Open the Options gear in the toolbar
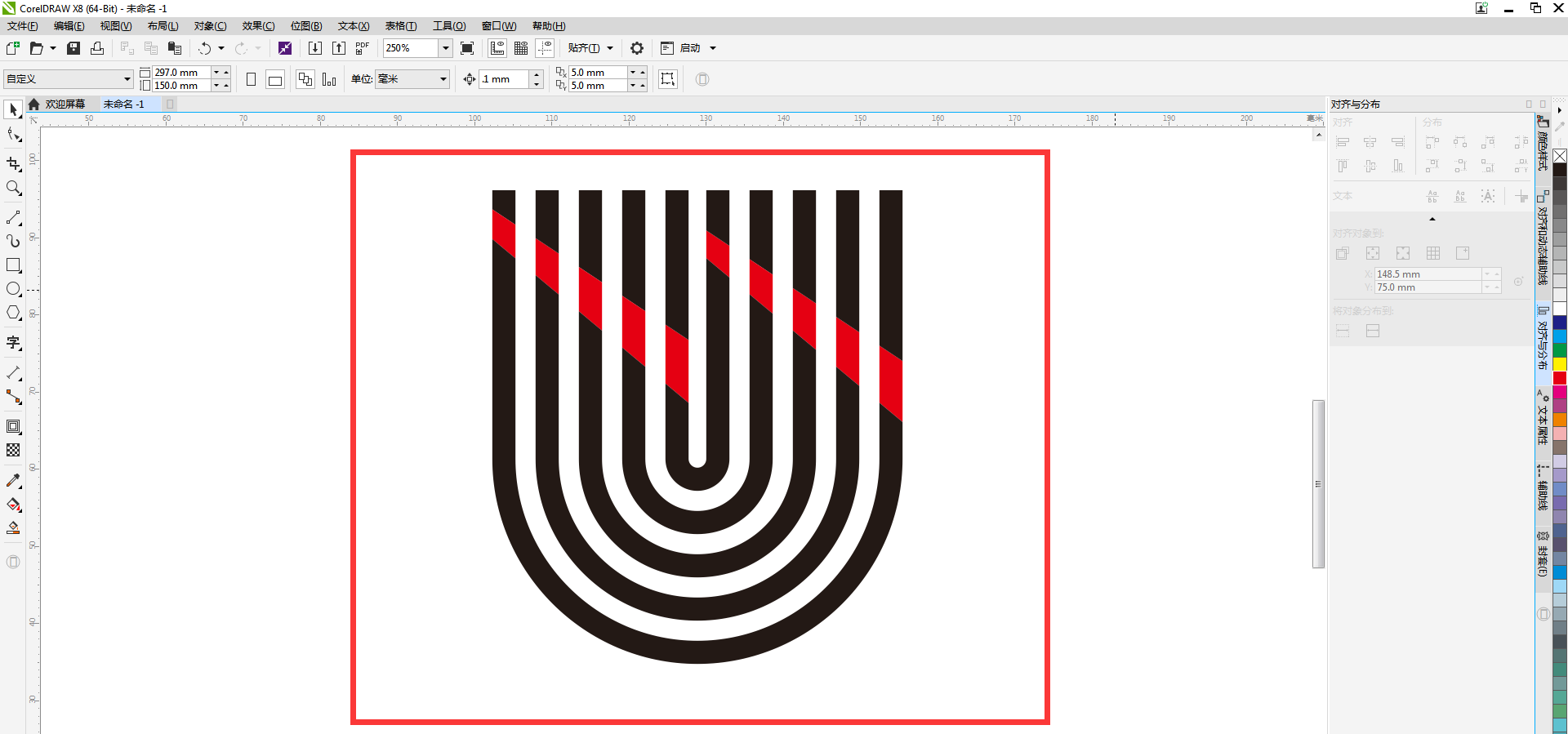This screenshot has height=734, width=1568. [x=637, y=48]
